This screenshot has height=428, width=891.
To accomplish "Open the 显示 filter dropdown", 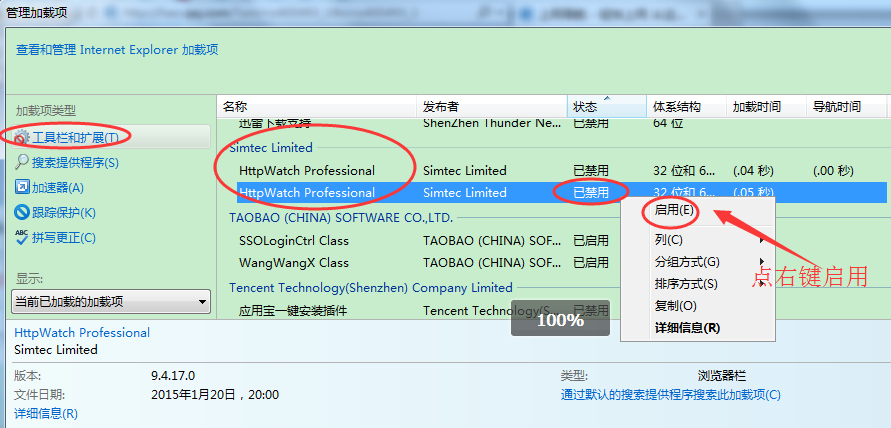I will tap(110, 301).
